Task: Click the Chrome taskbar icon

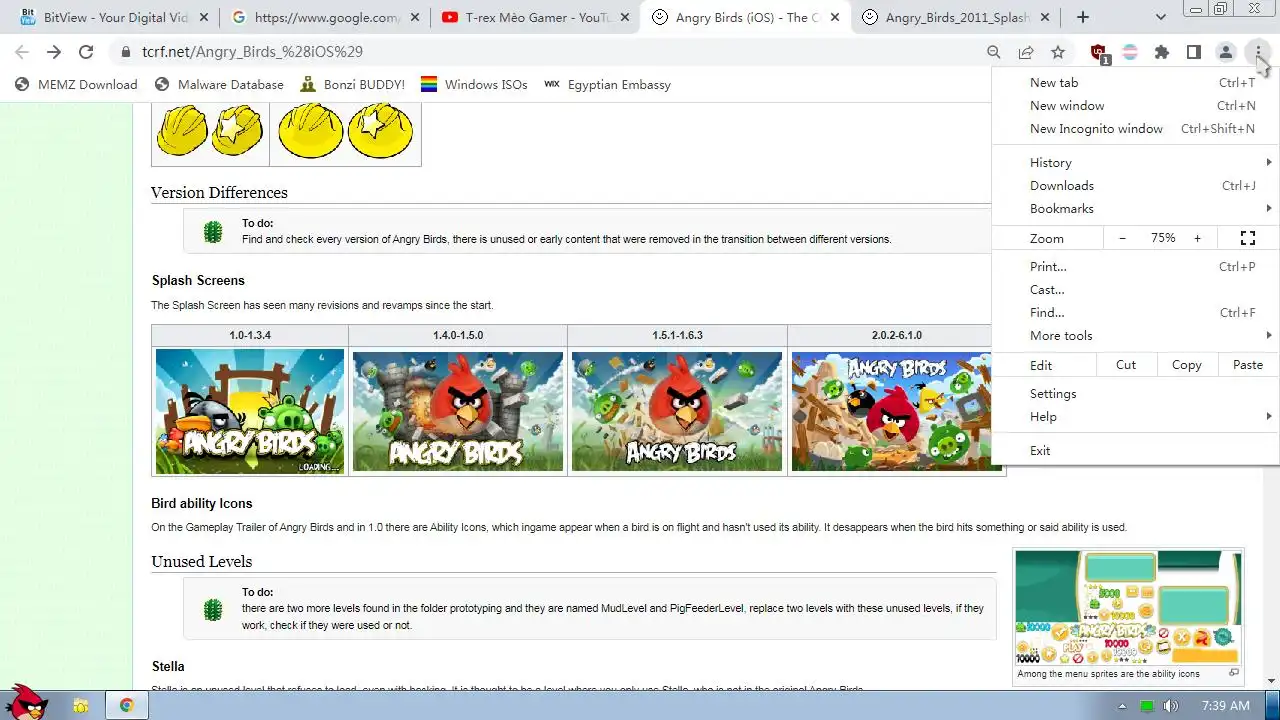Action: [x=127, y=706]
